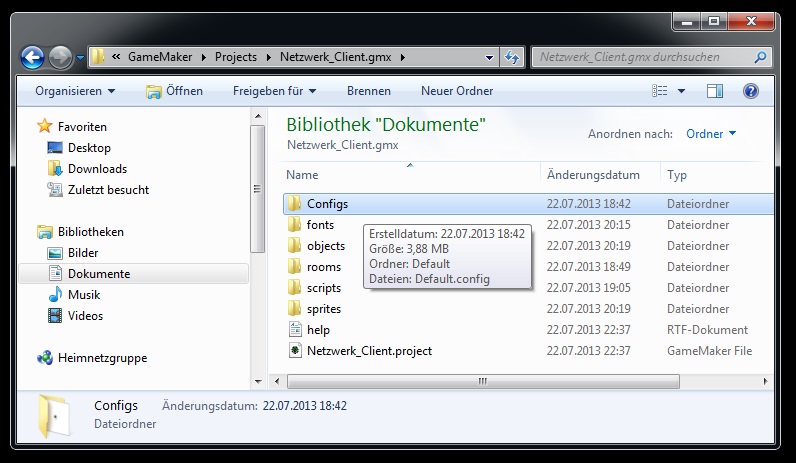The width and height of the screenshot is (796, 463).
Task: Open the Anordnen nach Ordner dropdown
Action: [x=711, y=134]
